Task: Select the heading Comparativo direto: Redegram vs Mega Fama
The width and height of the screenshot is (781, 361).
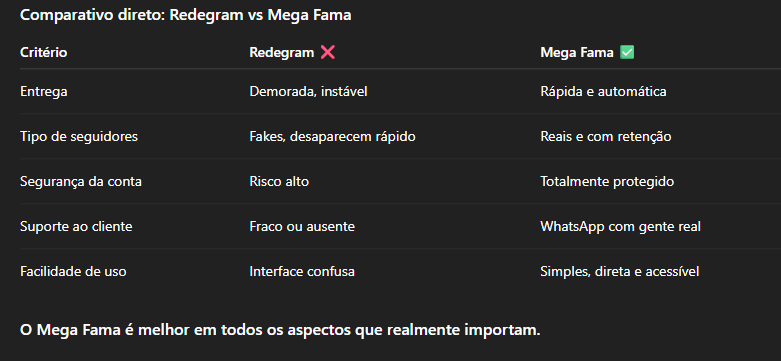Action: (186, 15)
